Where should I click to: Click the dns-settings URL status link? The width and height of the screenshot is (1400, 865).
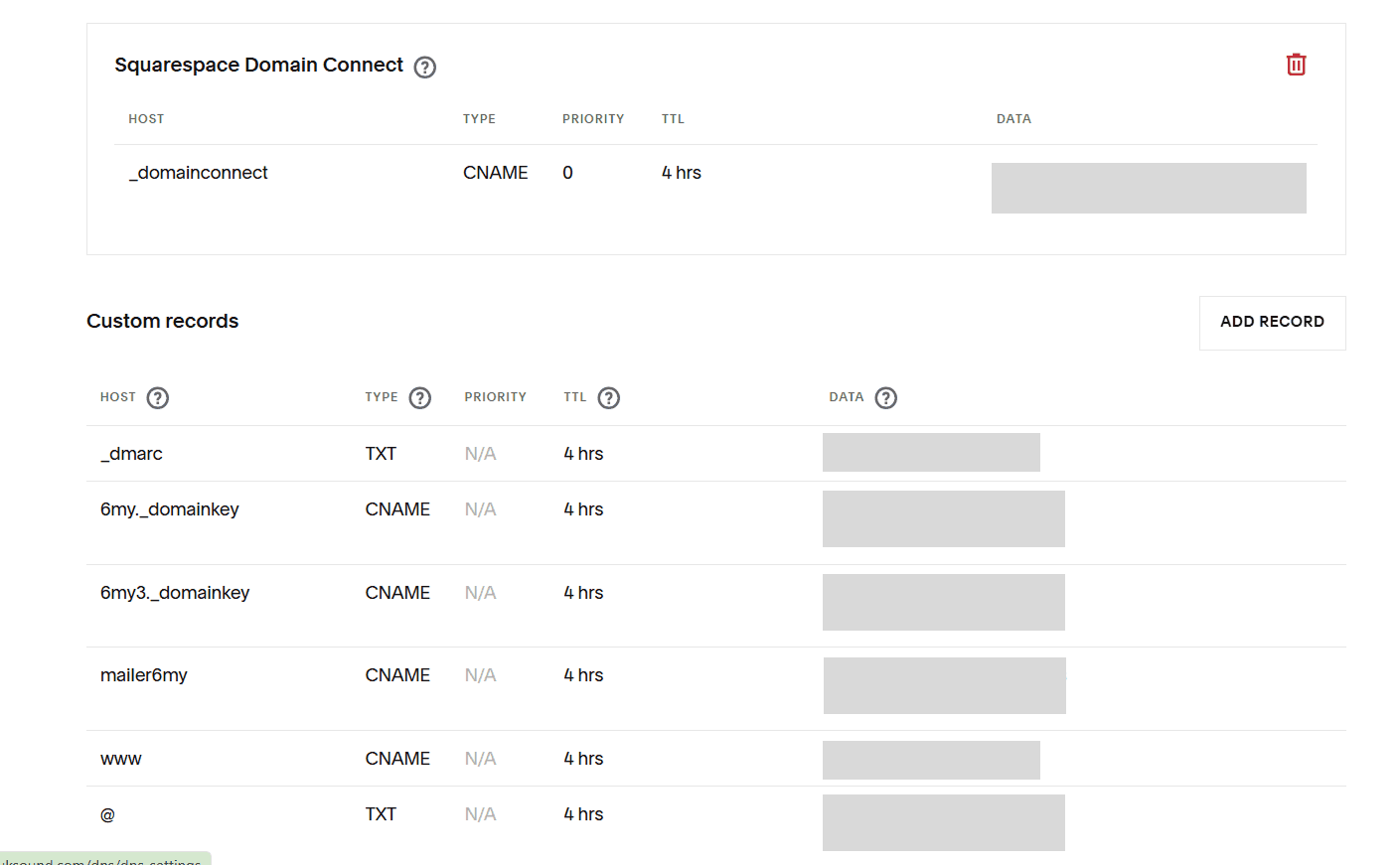coord(105,859)
